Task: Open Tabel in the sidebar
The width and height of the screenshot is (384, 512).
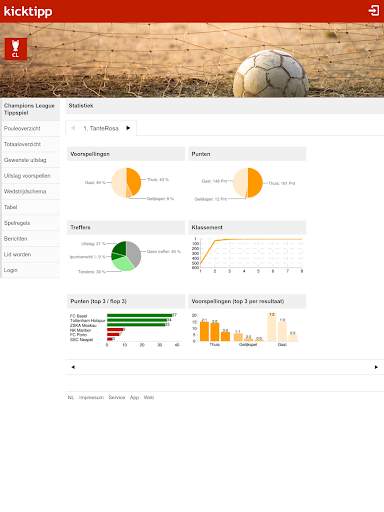Action: 30,207
